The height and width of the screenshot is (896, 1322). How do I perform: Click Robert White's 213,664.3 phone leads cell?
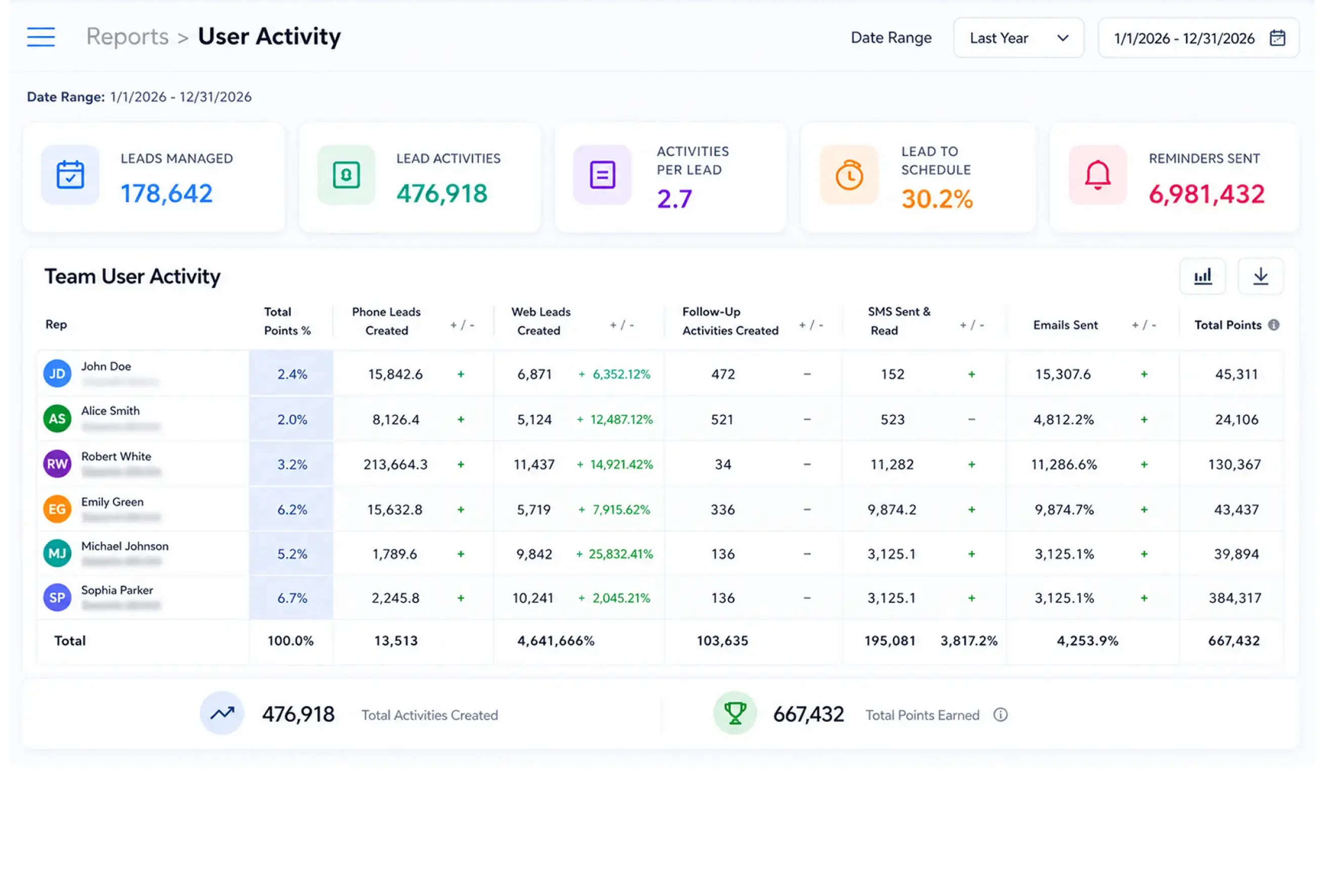coord(395,465)
